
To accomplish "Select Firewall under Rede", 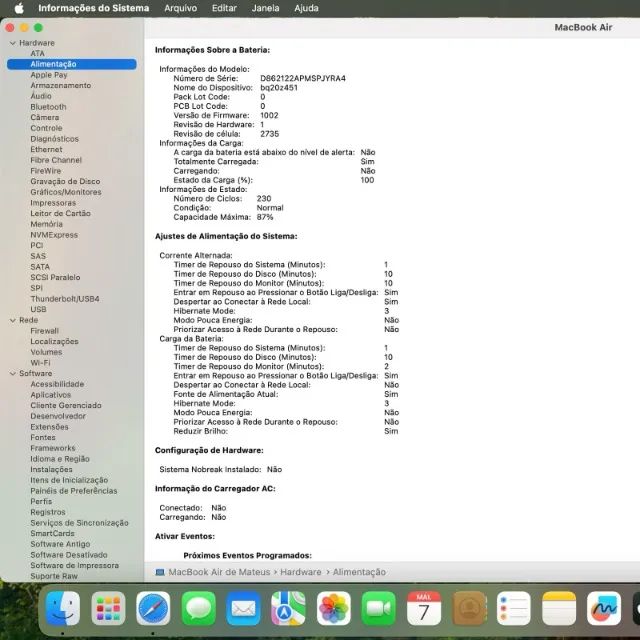I will tap(44, 331).
